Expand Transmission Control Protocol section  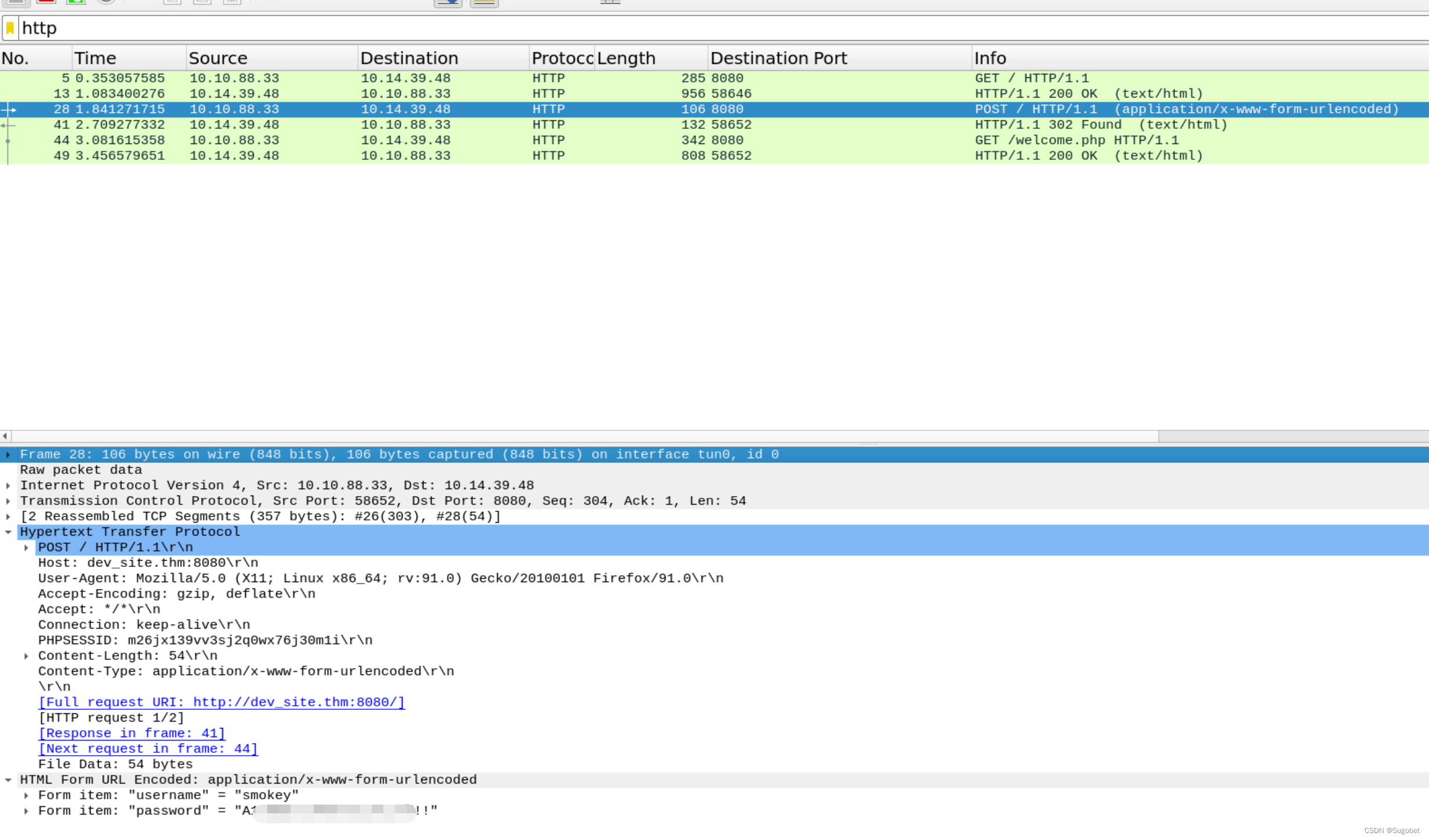click(8, 501)
